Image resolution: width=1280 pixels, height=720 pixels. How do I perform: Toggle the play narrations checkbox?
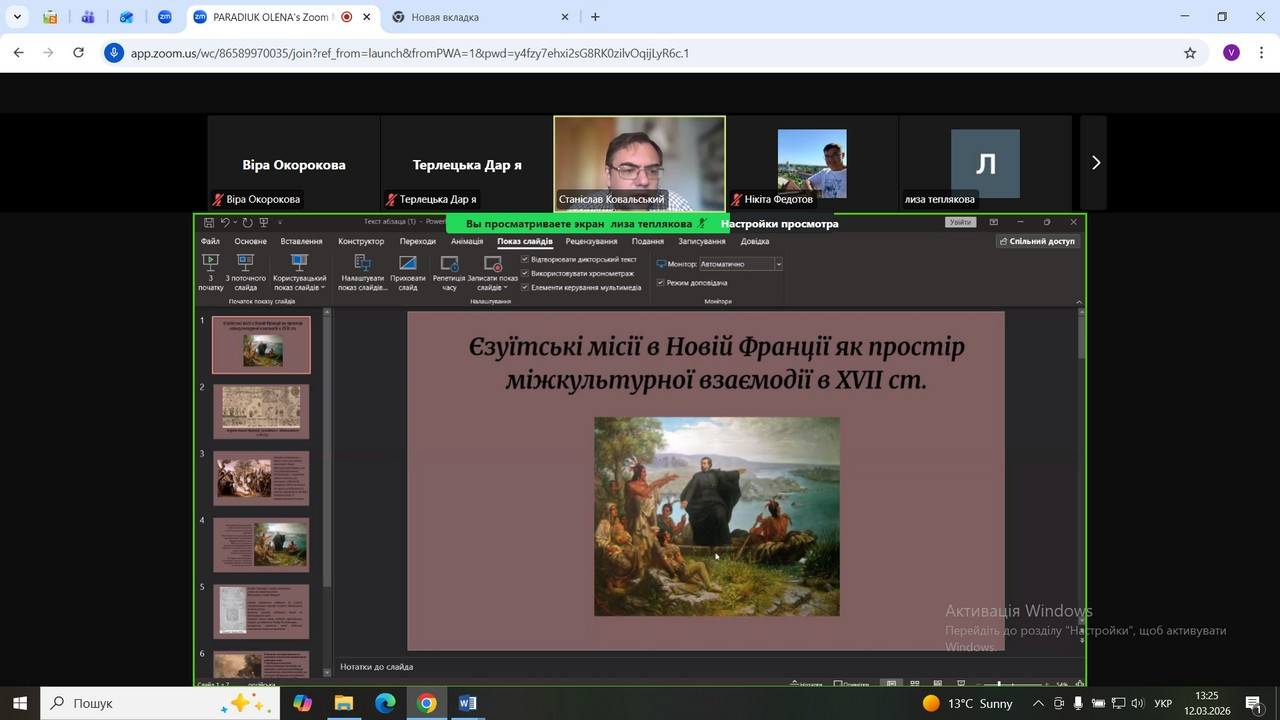pos(525,259)
